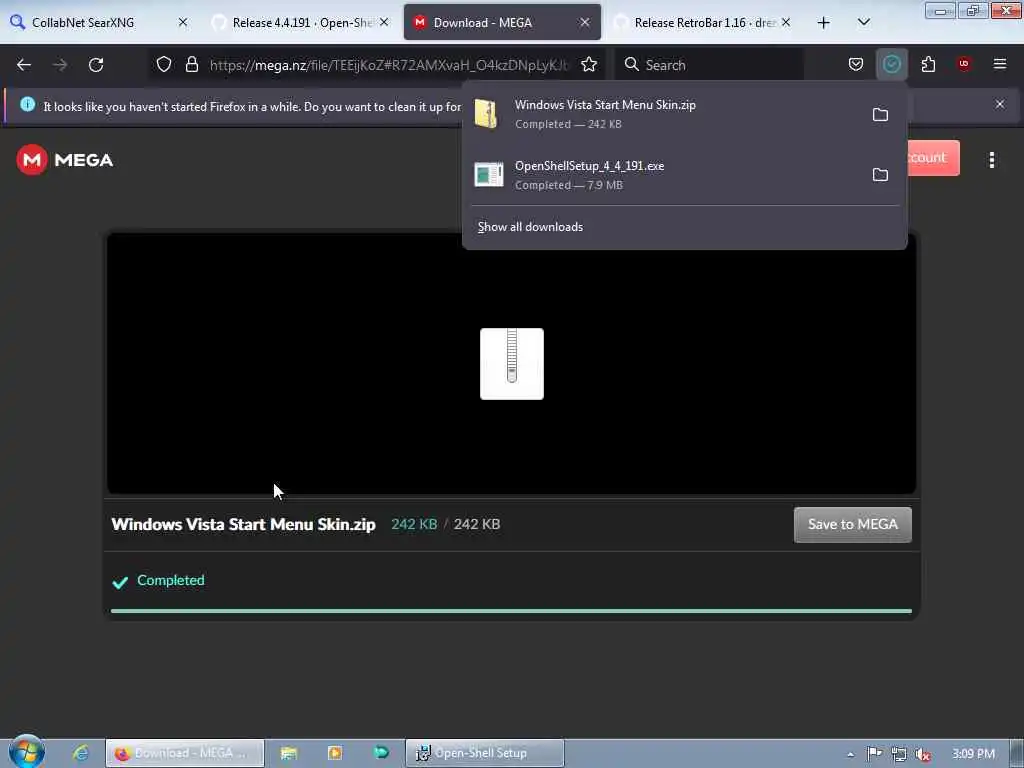Go back using the browser back arrow

(24, 65)
